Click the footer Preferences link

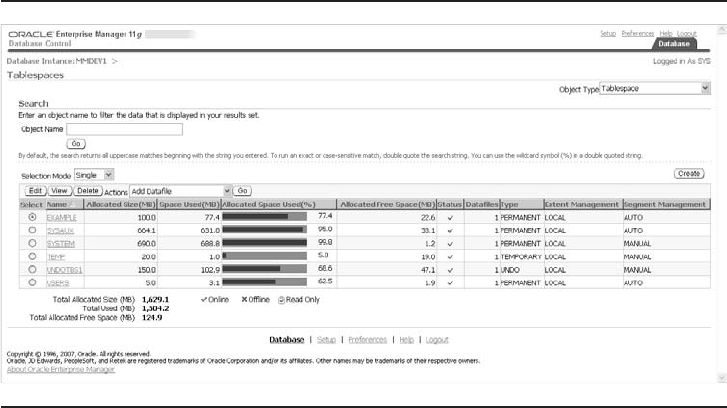[367, 340]
